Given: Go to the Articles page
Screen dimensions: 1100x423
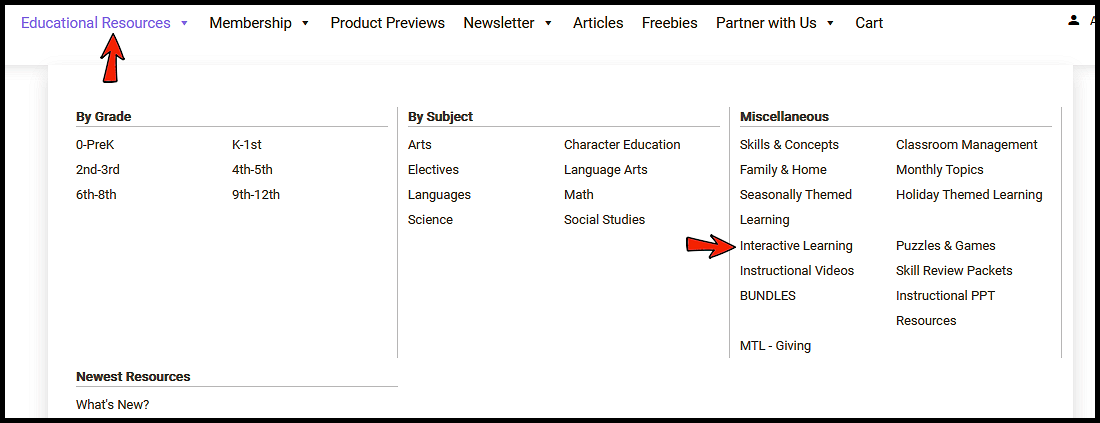Looking at the screenshot, I should click(598, 23).
